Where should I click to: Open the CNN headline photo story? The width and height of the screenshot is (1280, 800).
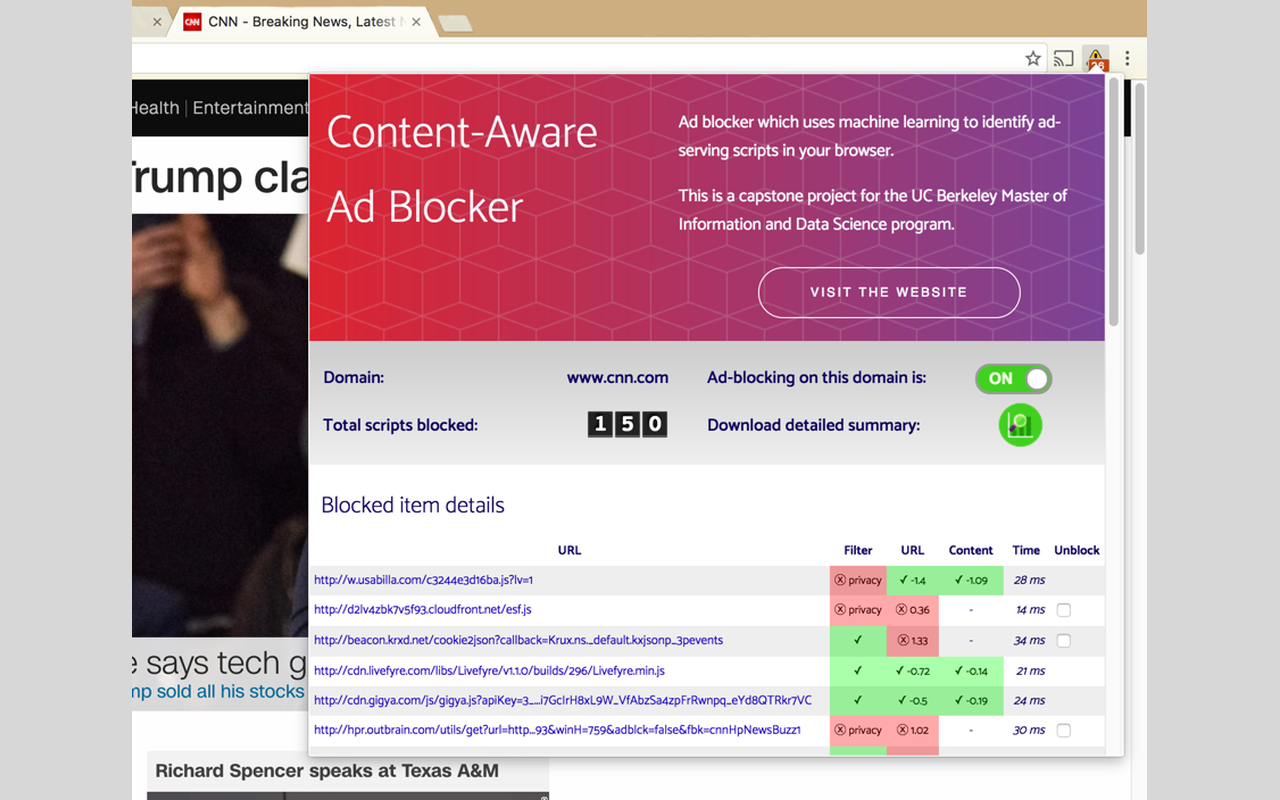click(x=220, y=425)
